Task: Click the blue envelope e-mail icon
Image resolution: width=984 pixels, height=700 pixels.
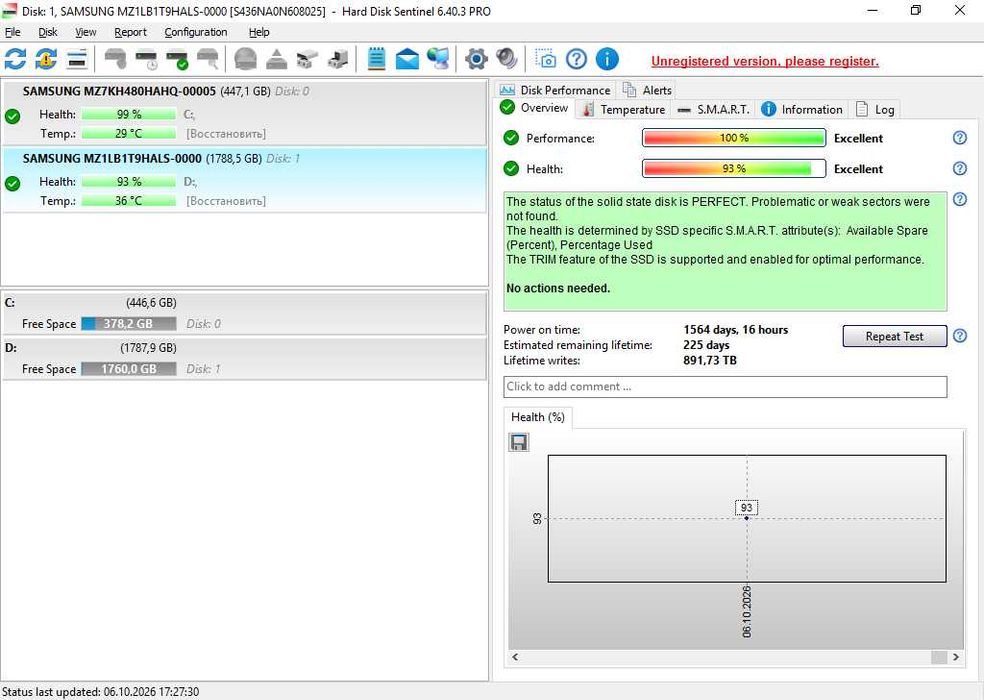Action: pos(407,60)
